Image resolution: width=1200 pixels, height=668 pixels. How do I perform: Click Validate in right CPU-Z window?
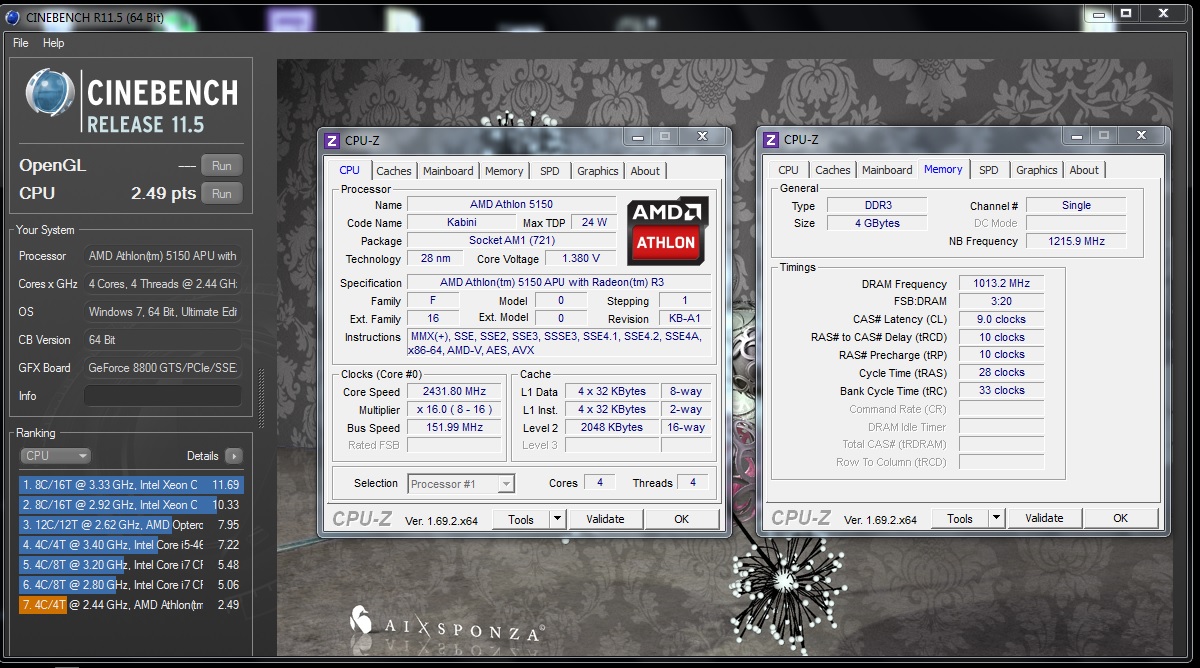[1044, 518]
